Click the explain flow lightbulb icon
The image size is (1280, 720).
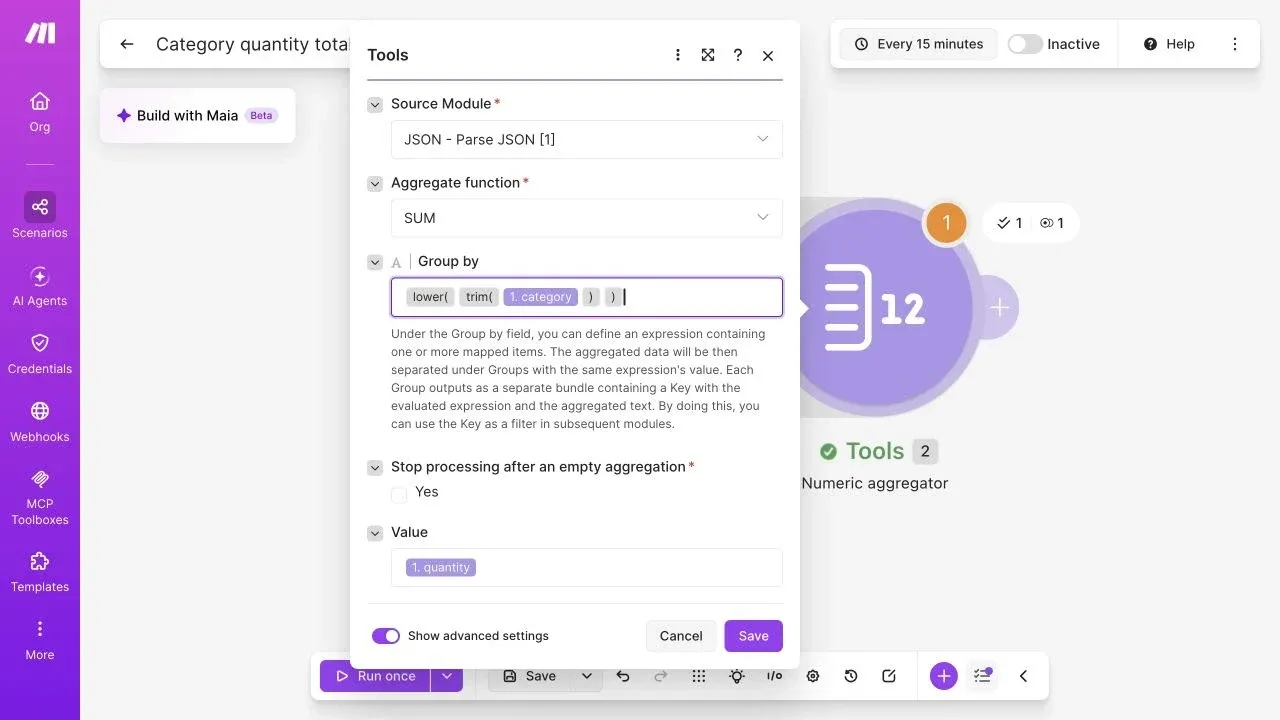coord(737,676)
